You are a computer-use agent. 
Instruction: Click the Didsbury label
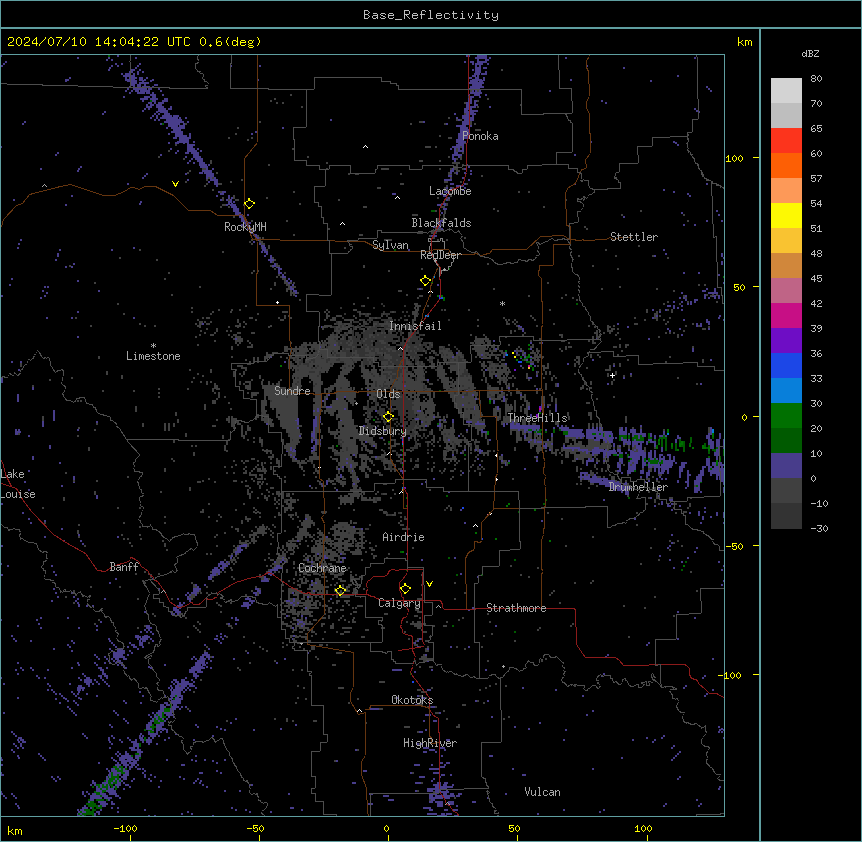coord(383,431)
